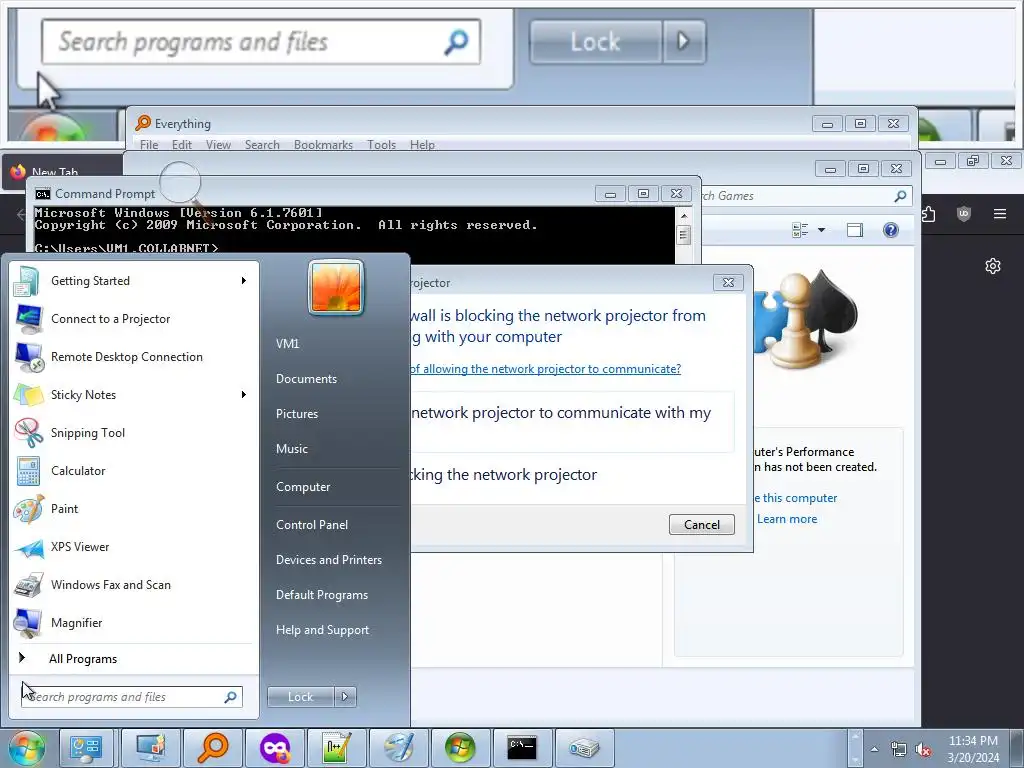Open View menu in Everything window
Screen dimensions: 1024x768
(x=218, y=144)
